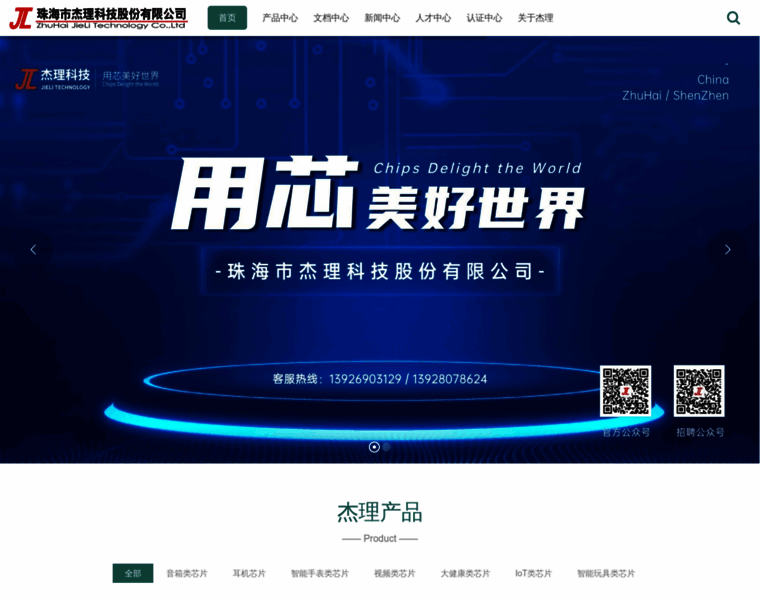This screenshot has height=600, width=760.
Task: Select the first carousel indicator dot
Action: coord(374,447)
